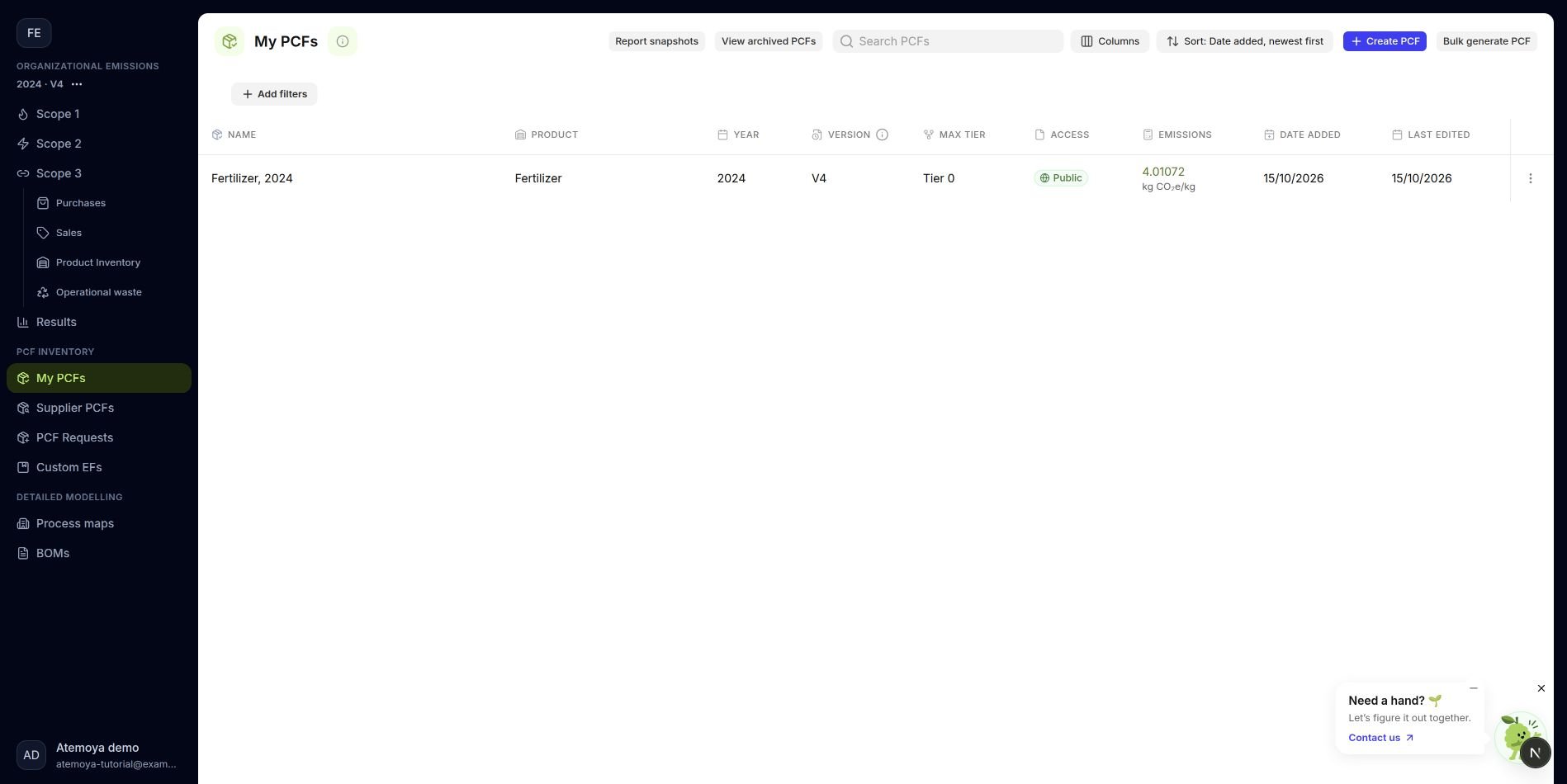Click Create PCF button
Screen dimensions: 1567x784
1385,41
